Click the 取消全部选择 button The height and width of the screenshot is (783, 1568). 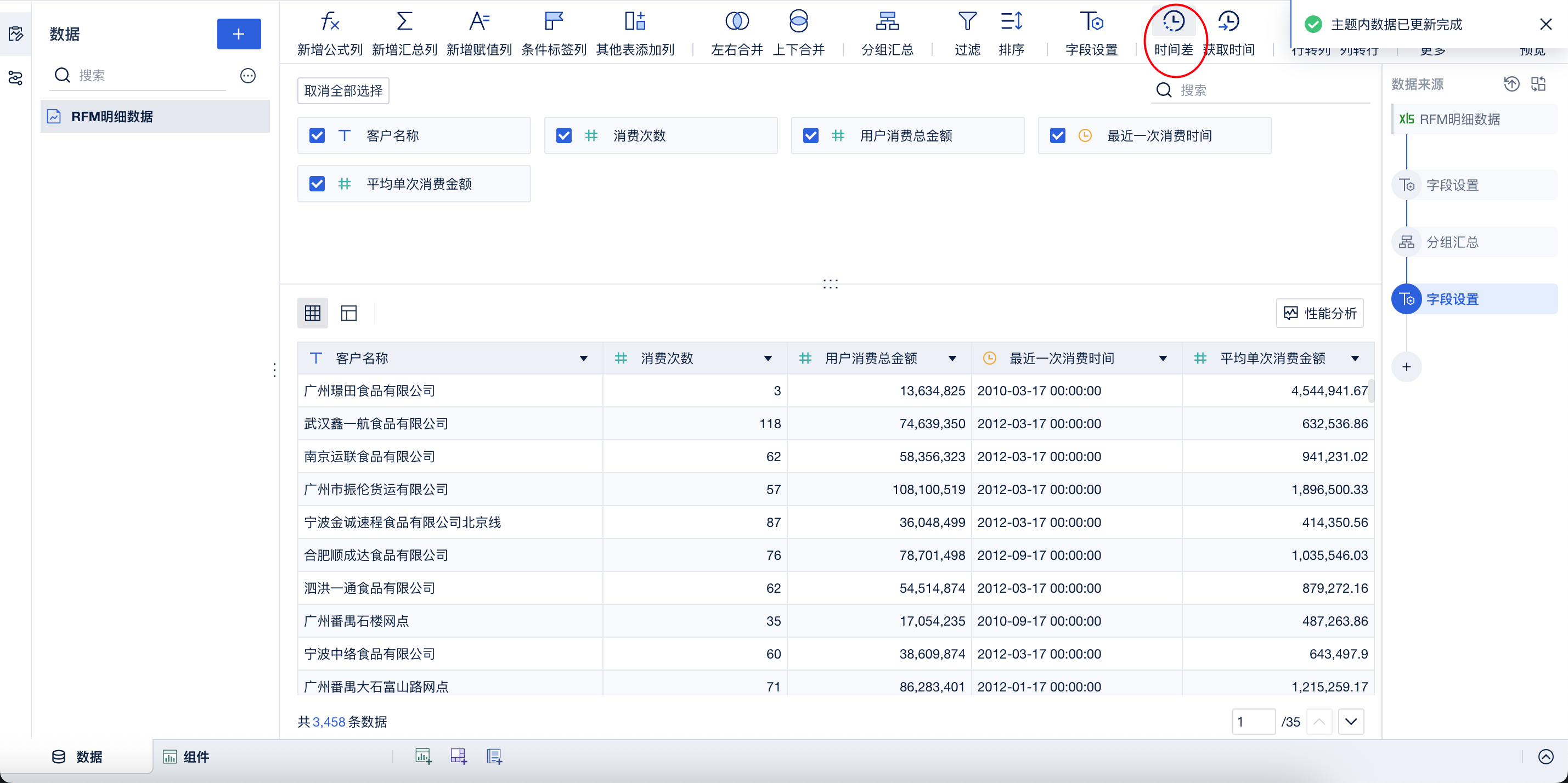tap(343, 90)
